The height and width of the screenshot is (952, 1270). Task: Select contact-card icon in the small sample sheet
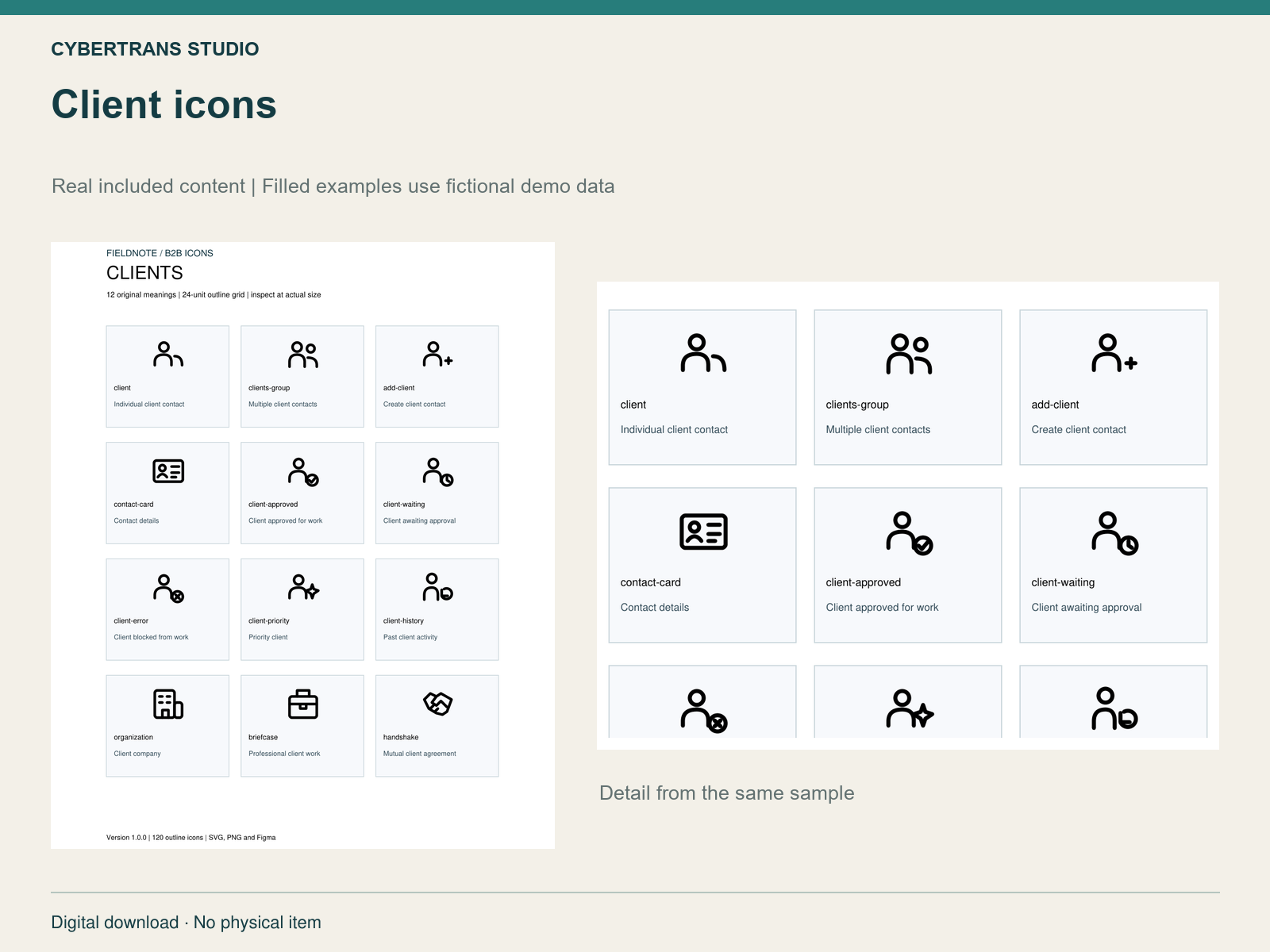click(x=168, y=471)
